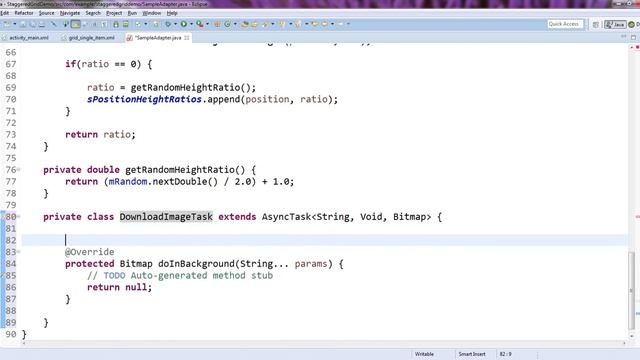
Task: Open the Android SDK Manager icon
Action: click(116, 24)
